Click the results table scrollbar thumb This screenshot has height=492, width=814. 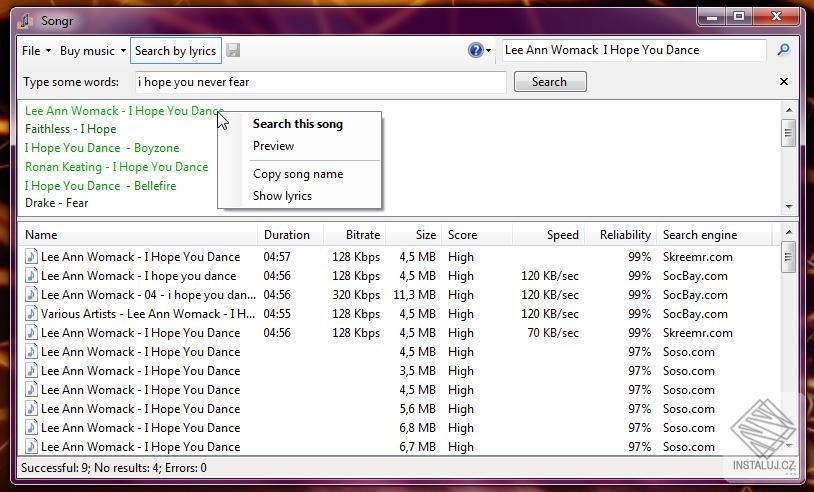point(789,257)
